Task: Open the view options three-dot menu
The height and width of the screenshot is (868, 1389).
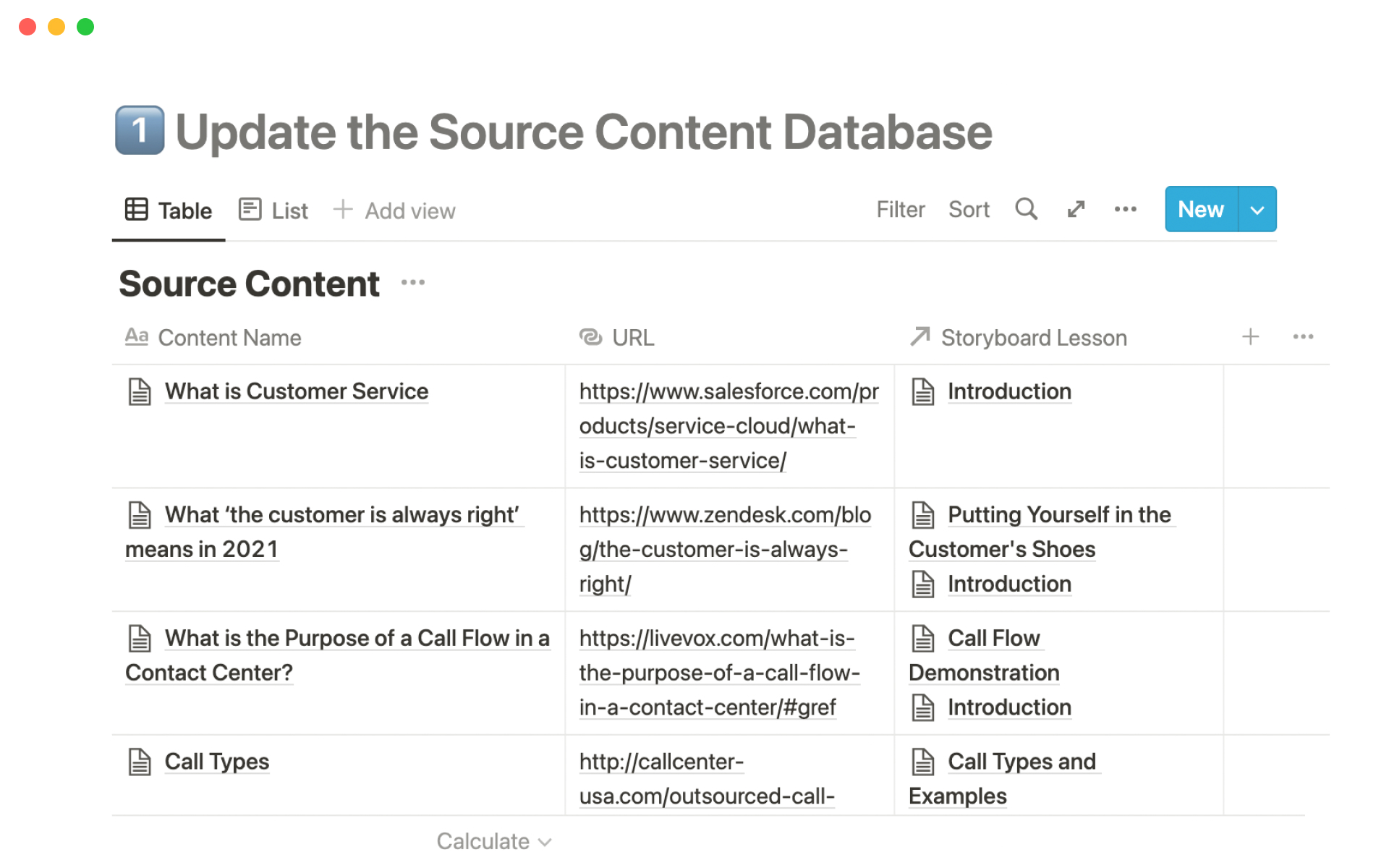Action: pyautogui.click(x=1125, y=209)
